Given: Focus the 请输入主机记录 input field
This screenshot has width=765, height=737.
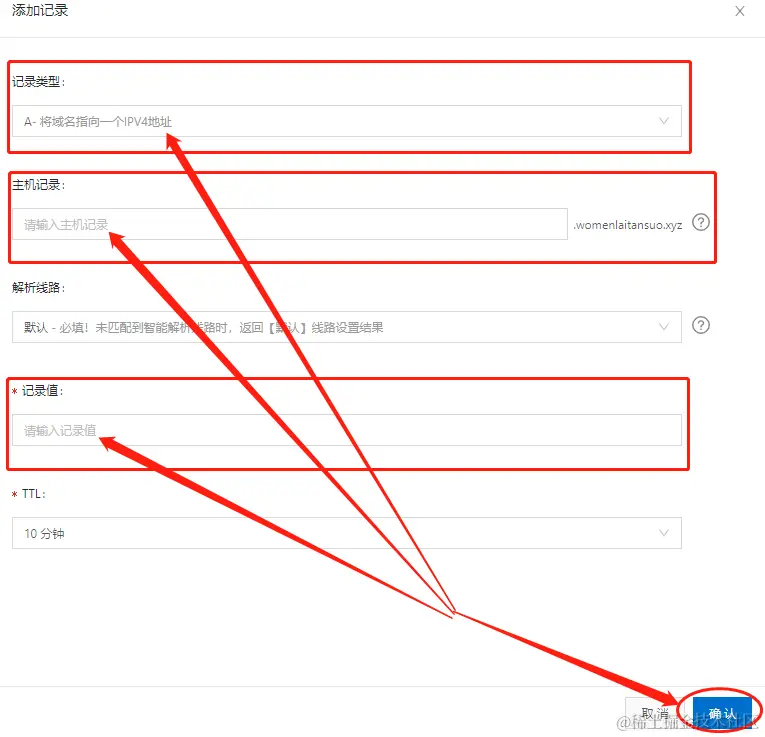Looking at the screenshot, I should click(290, 224).
